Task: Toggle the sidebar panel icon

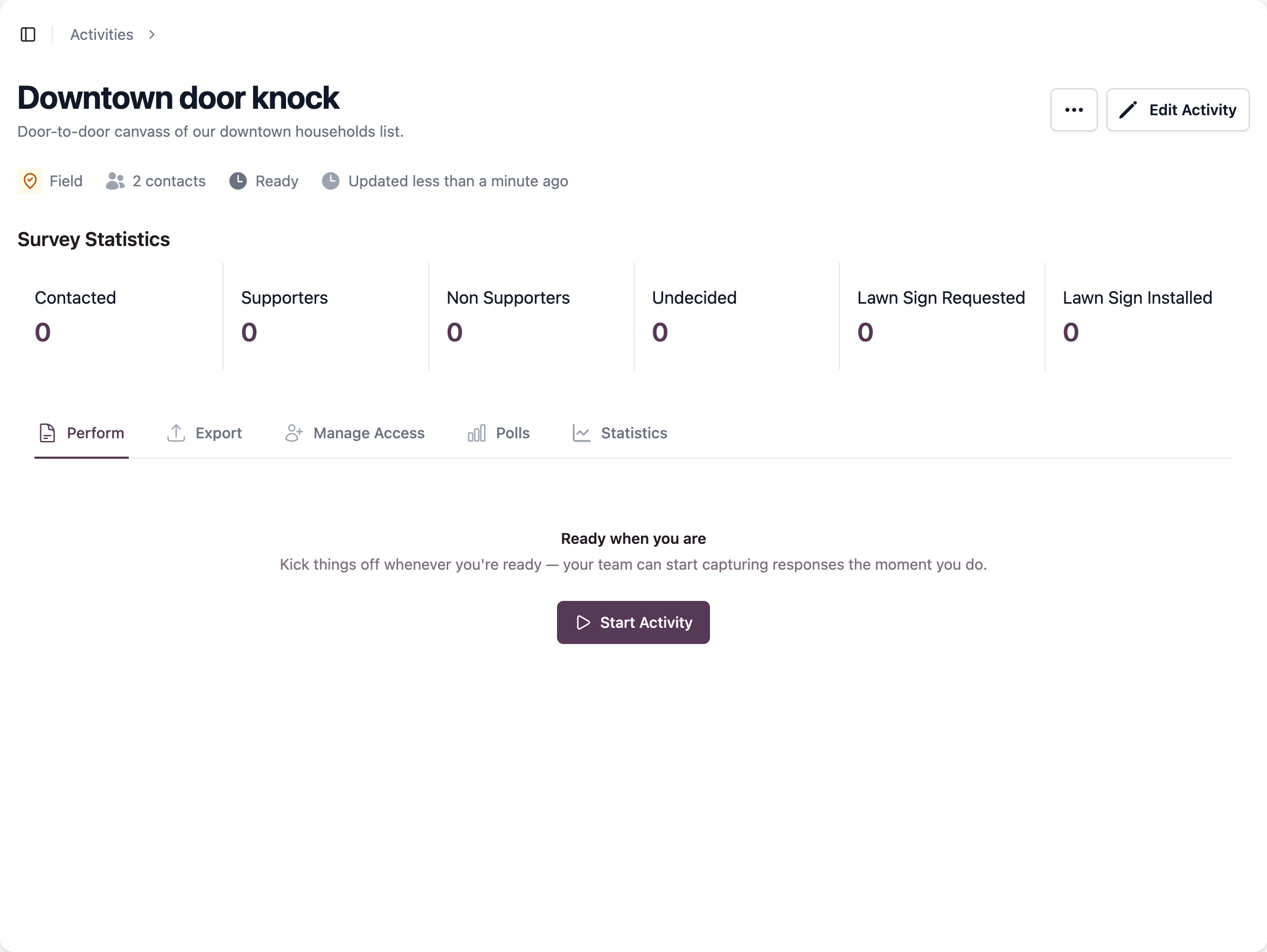Action: point(28,35)
